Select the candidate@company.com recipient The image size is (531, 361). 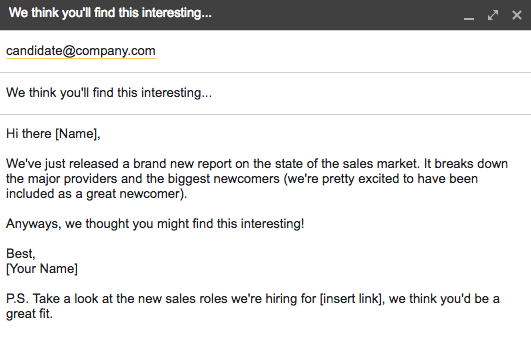tap(81, 51)
